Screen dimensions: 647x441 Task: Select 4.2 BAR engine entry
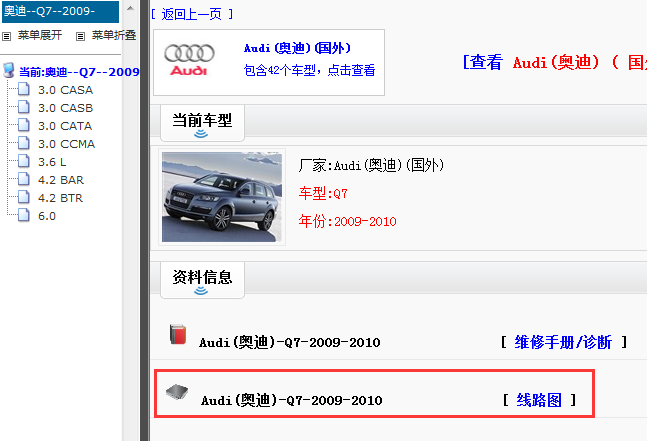61,180
